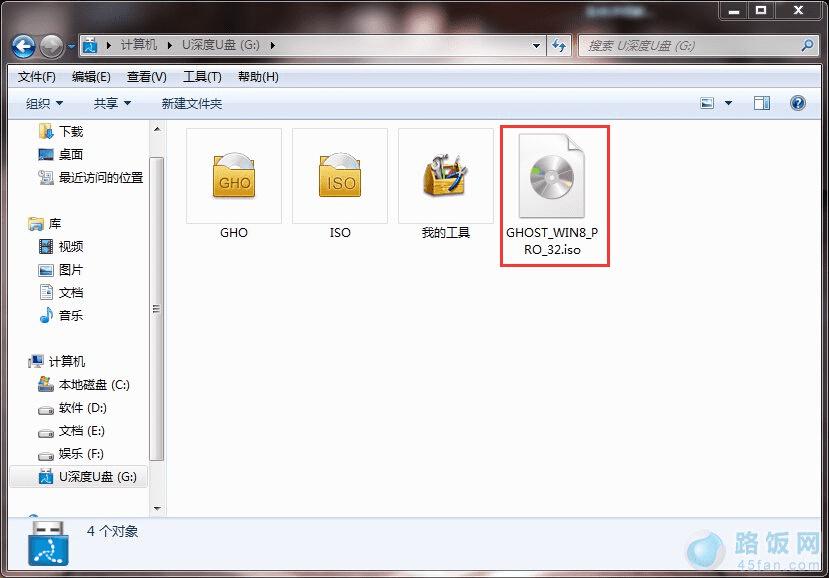Click the navigation pane scrollbar thumb
This screenshot has width=829, height=578.
tap(156, 309)
